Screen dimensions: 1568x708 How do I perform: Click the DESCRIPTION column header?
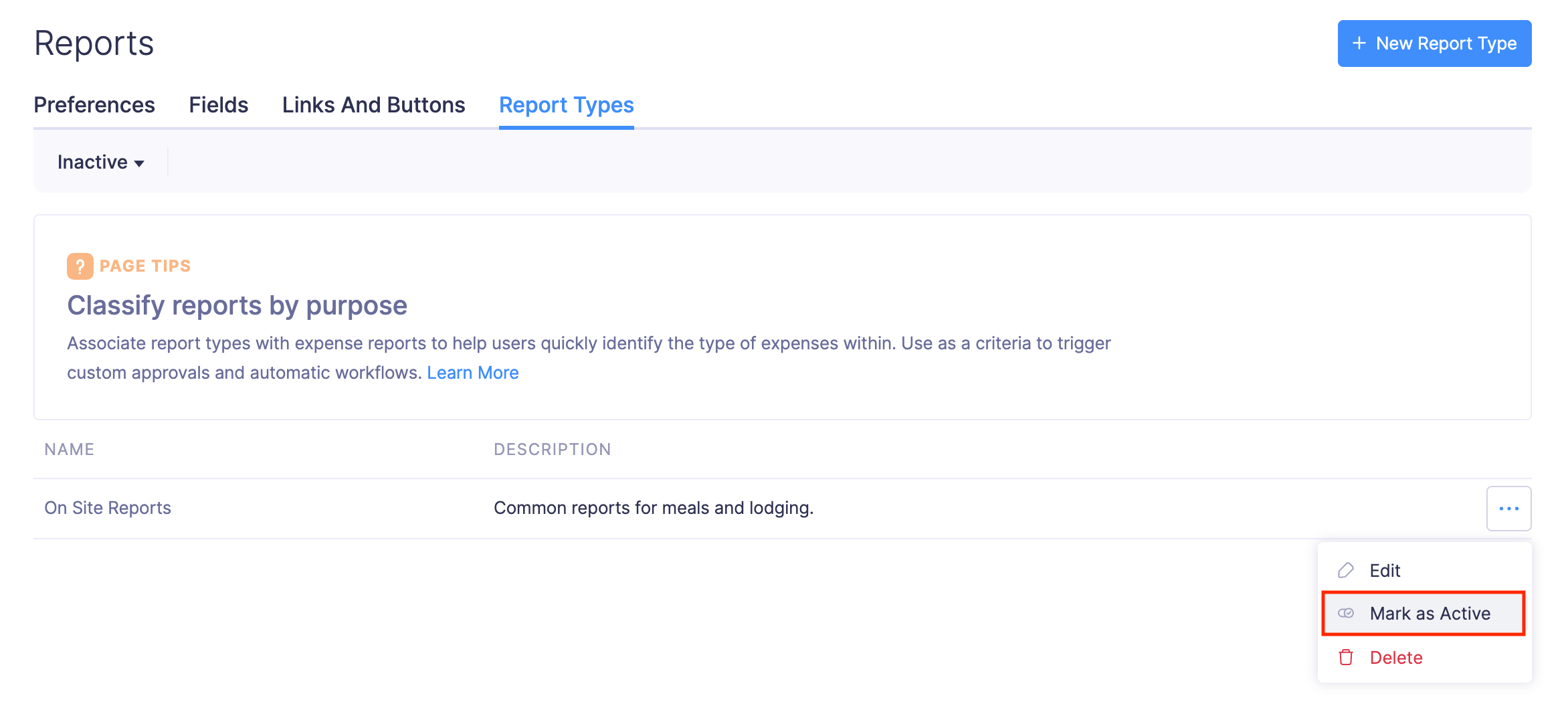pos(553,449)
